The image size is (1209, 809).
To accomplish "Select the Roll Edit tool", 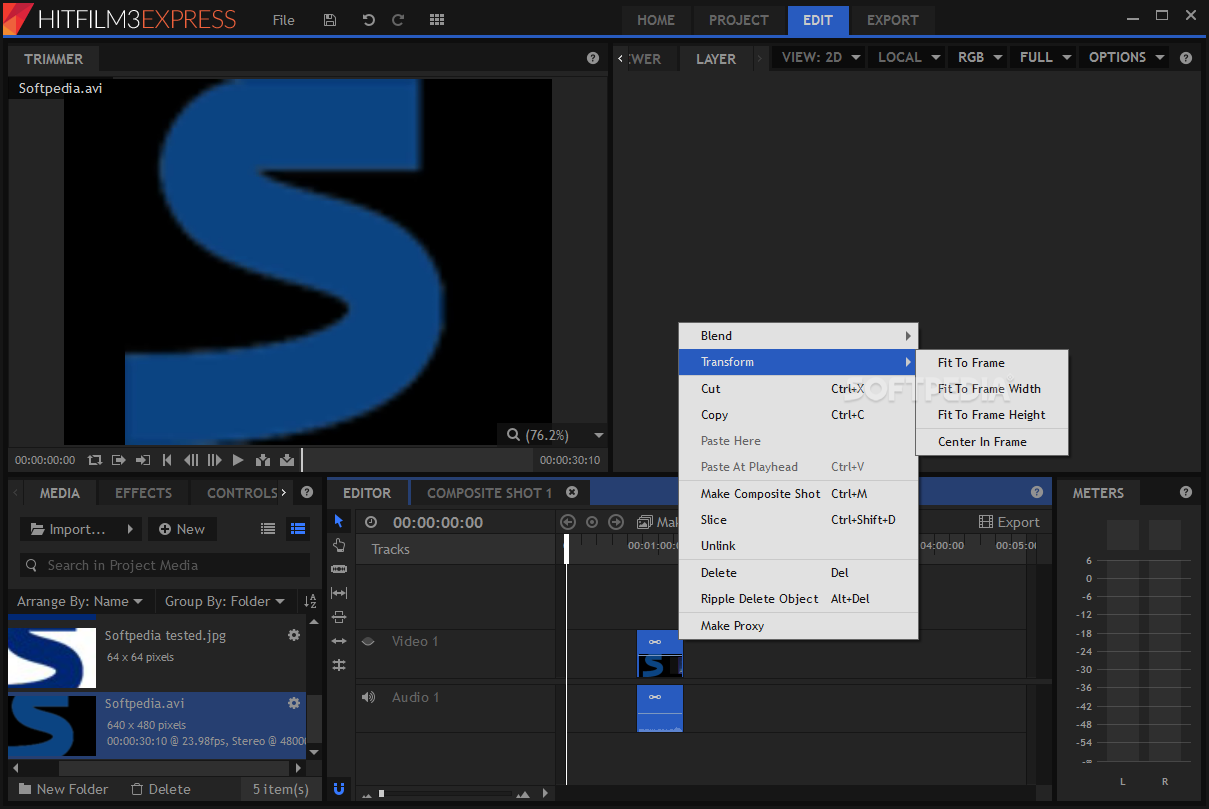I will [339, 665].
